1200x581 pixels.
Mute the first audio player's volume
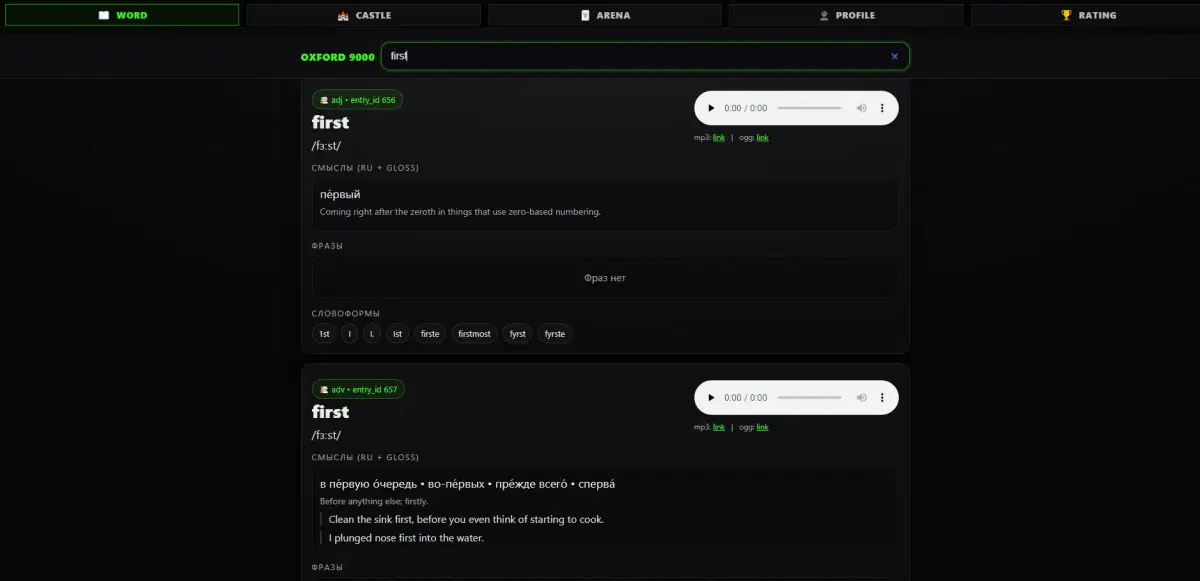[861, 107]
